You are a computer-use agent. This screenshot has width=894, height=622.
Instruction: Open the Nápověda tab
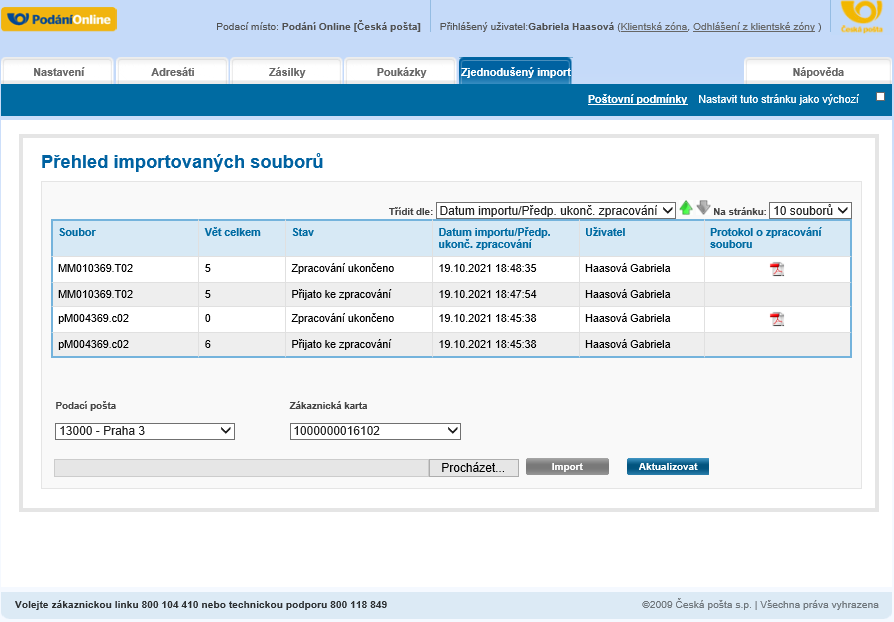816,71
